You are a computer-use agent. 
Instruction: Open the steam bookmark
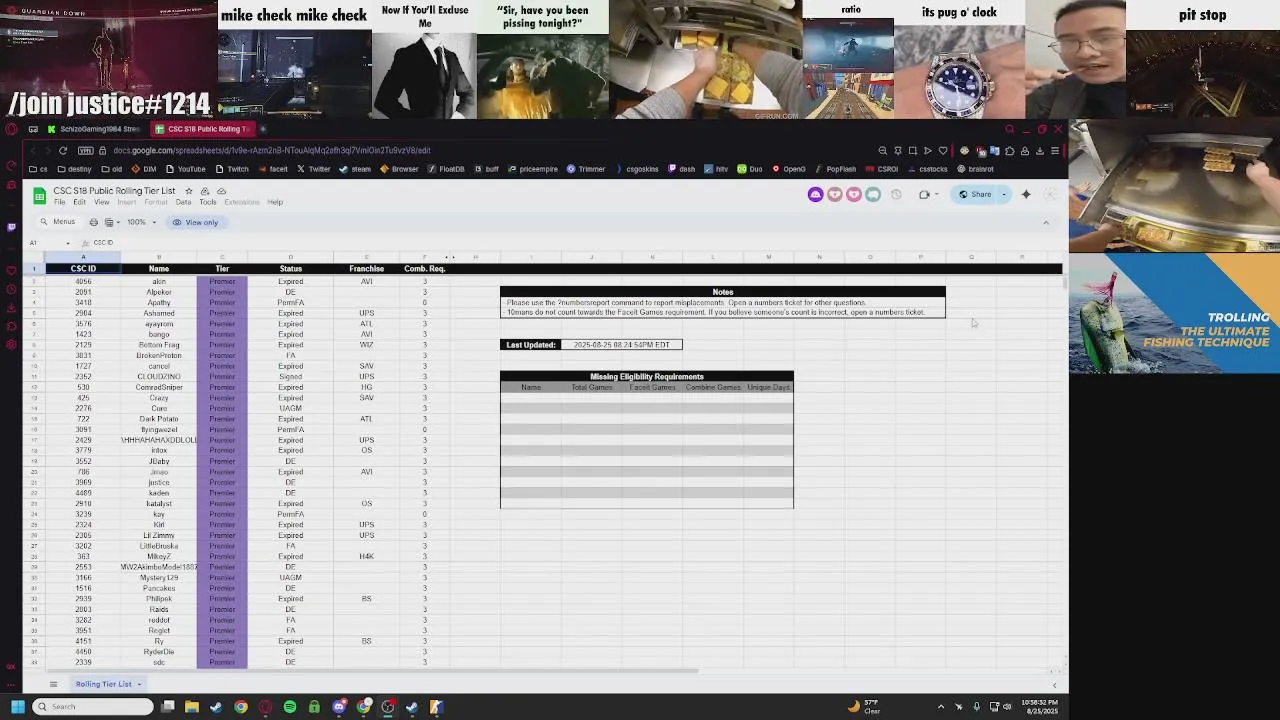point(355,169)
